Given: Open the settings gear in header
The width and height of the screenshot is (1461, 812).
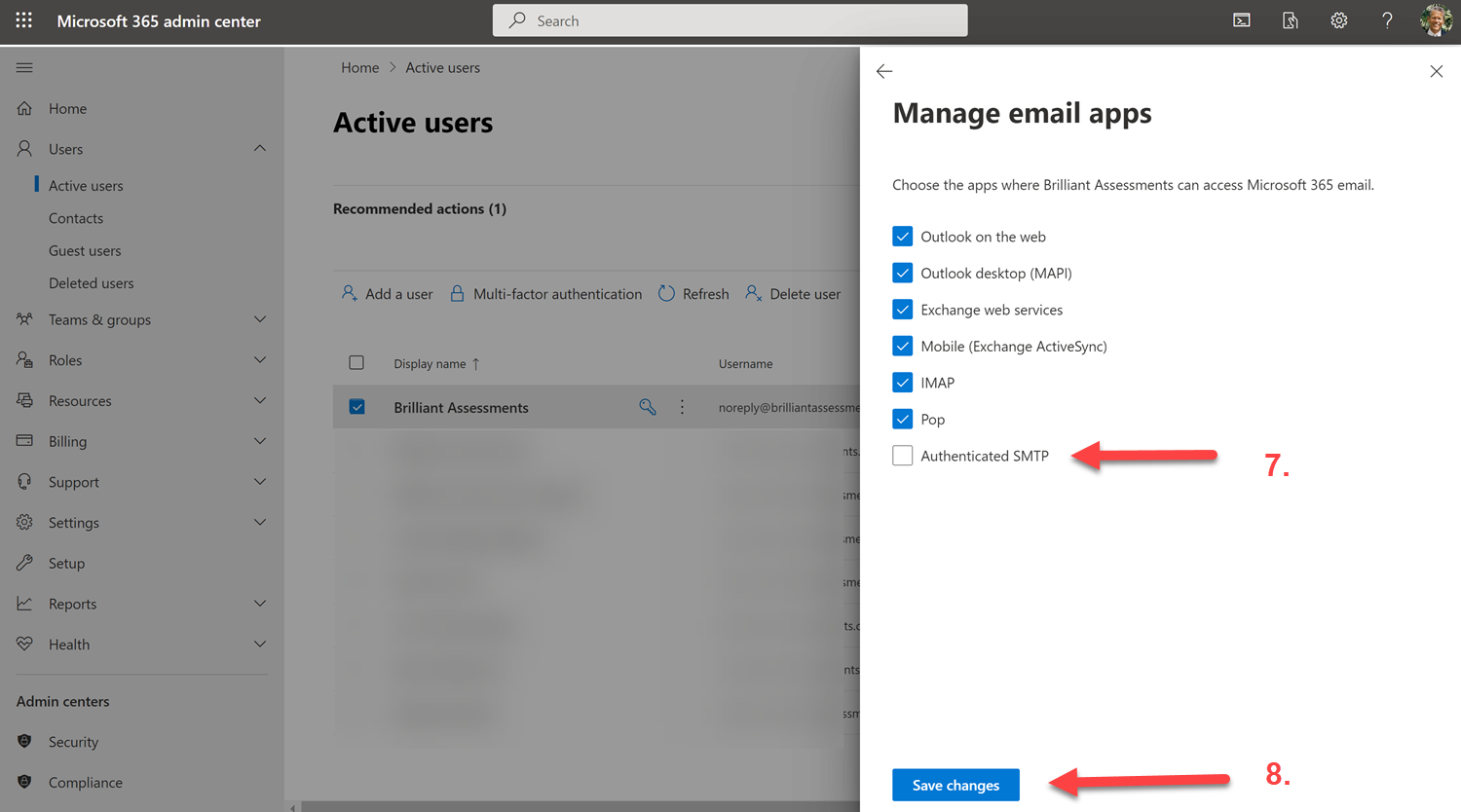Looking at the screenshot, I should 1339,20.
